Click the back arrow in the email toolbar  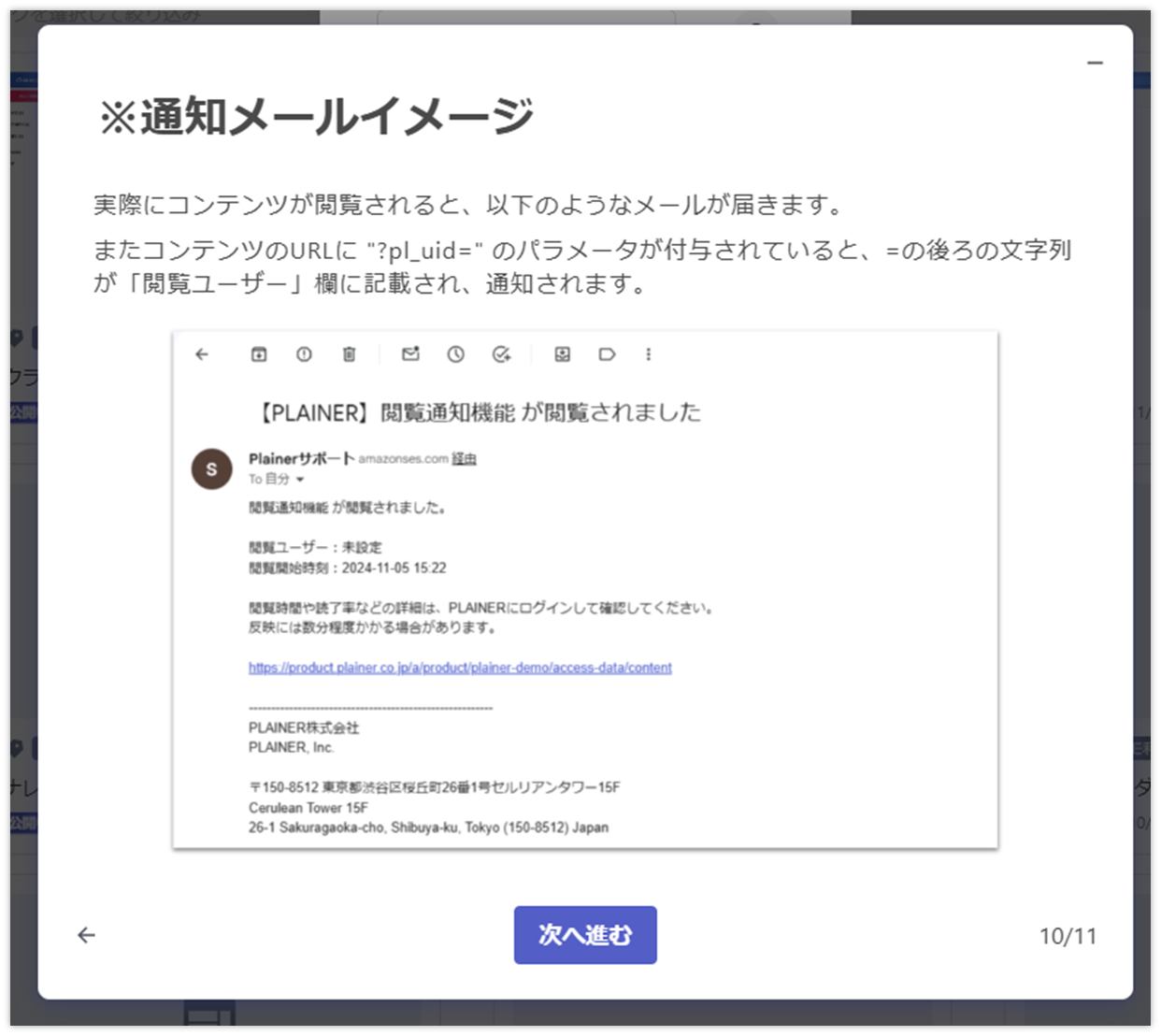202,354
